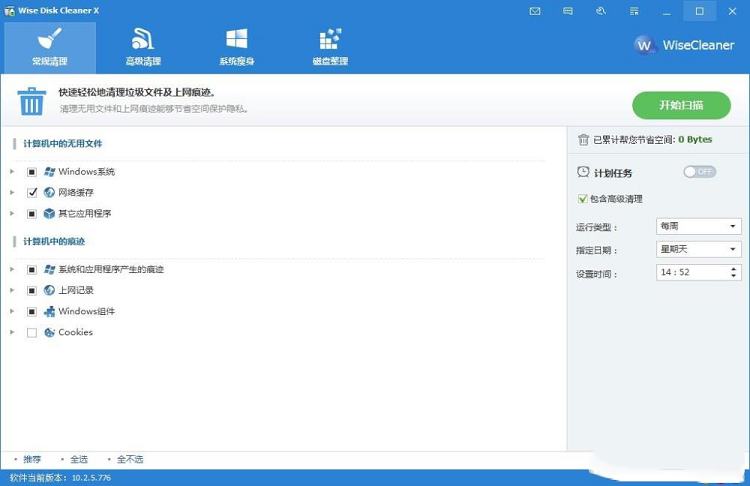Expand the Windows系统 tree arrow
The image size is (750, 486).
(x=12, y=171)
